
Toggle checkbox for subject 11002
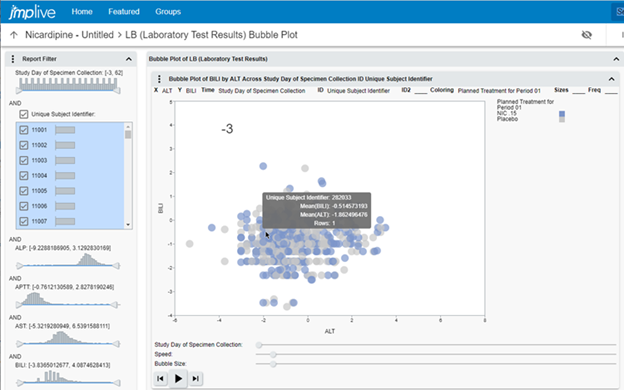click(x=24, y=145)
